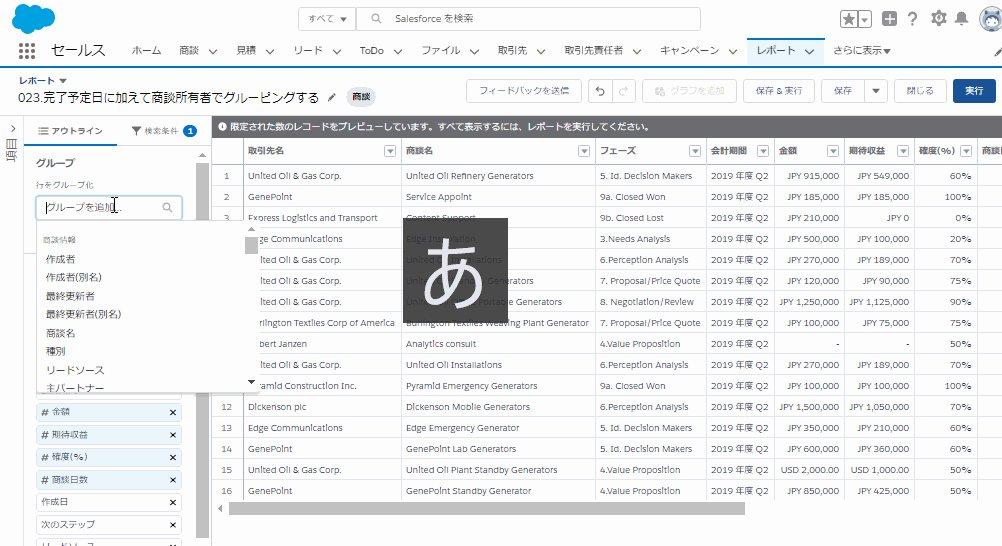Click the blue 実行 button

974,91
